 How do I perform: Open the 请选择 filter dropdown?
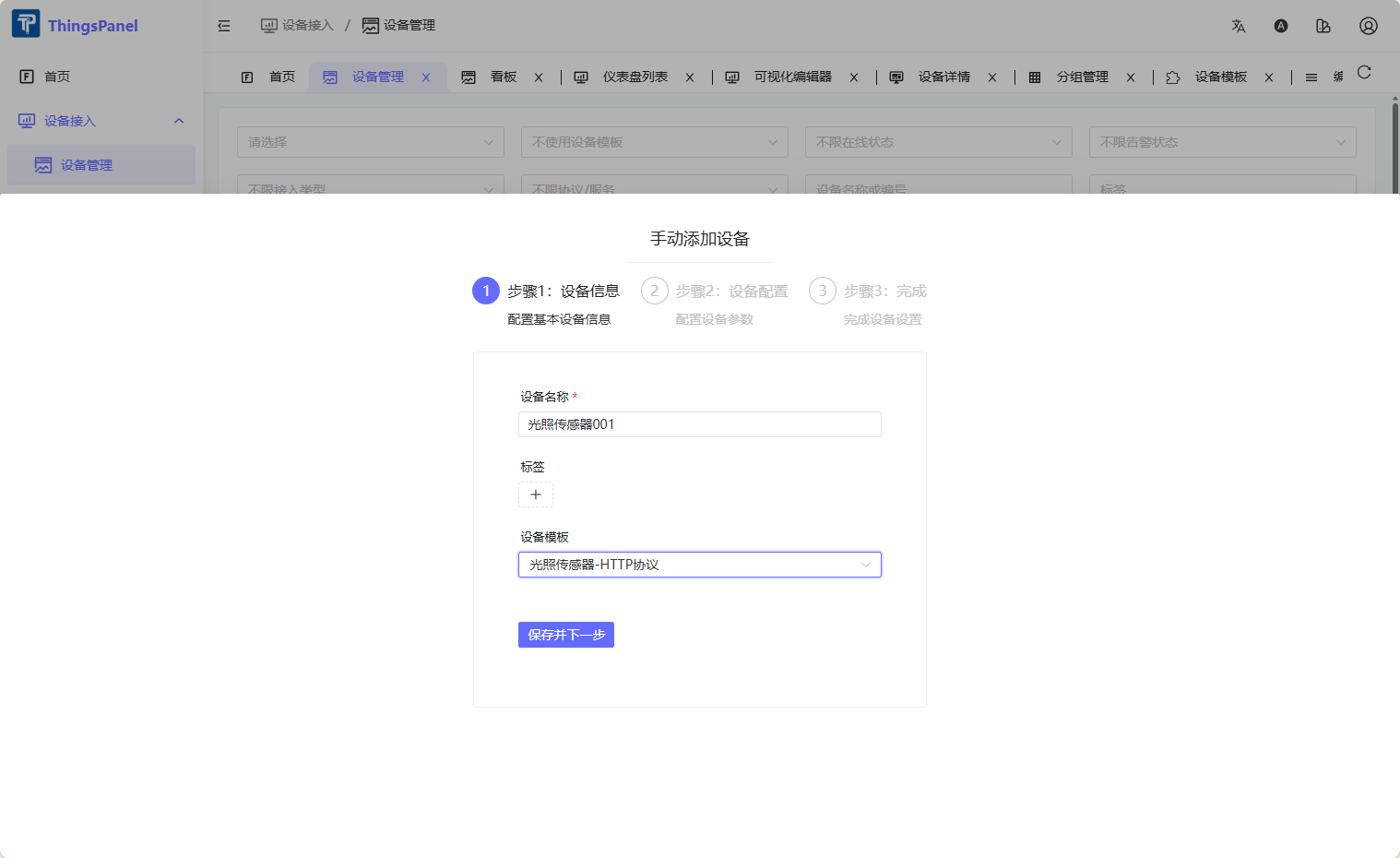371,142
